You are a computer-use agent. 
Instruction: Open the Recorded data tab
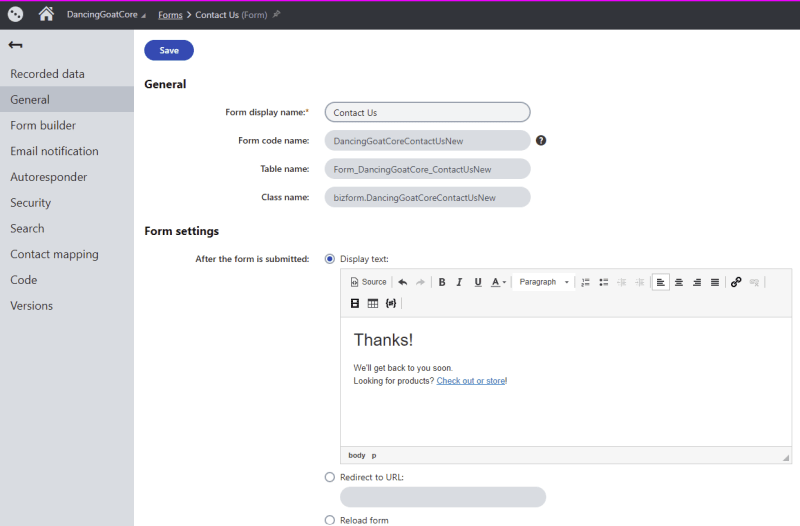pos(67,74)
